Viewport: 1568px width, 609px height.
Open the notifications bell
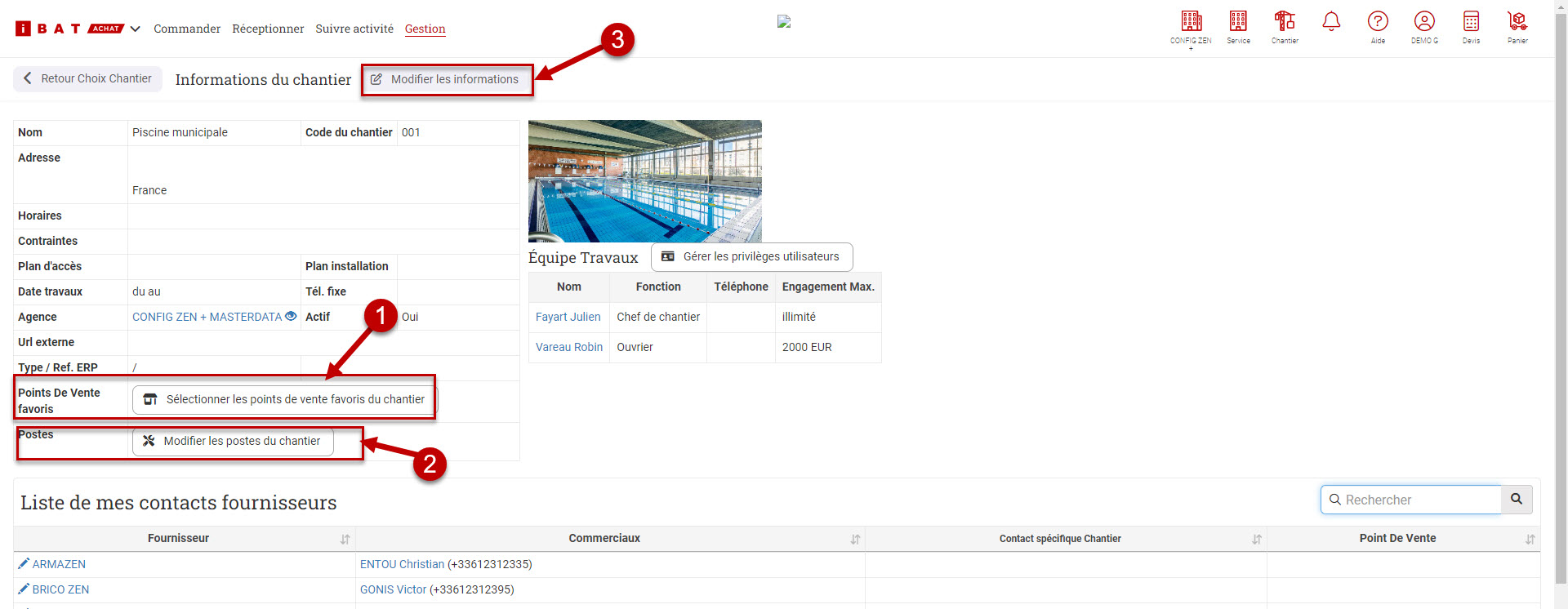pyautogui.click(x=1331, y=22)
